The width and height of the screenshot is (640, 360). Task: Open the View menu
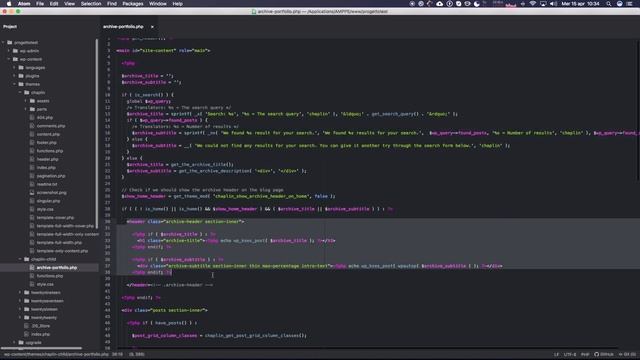(x=69, y=4)
